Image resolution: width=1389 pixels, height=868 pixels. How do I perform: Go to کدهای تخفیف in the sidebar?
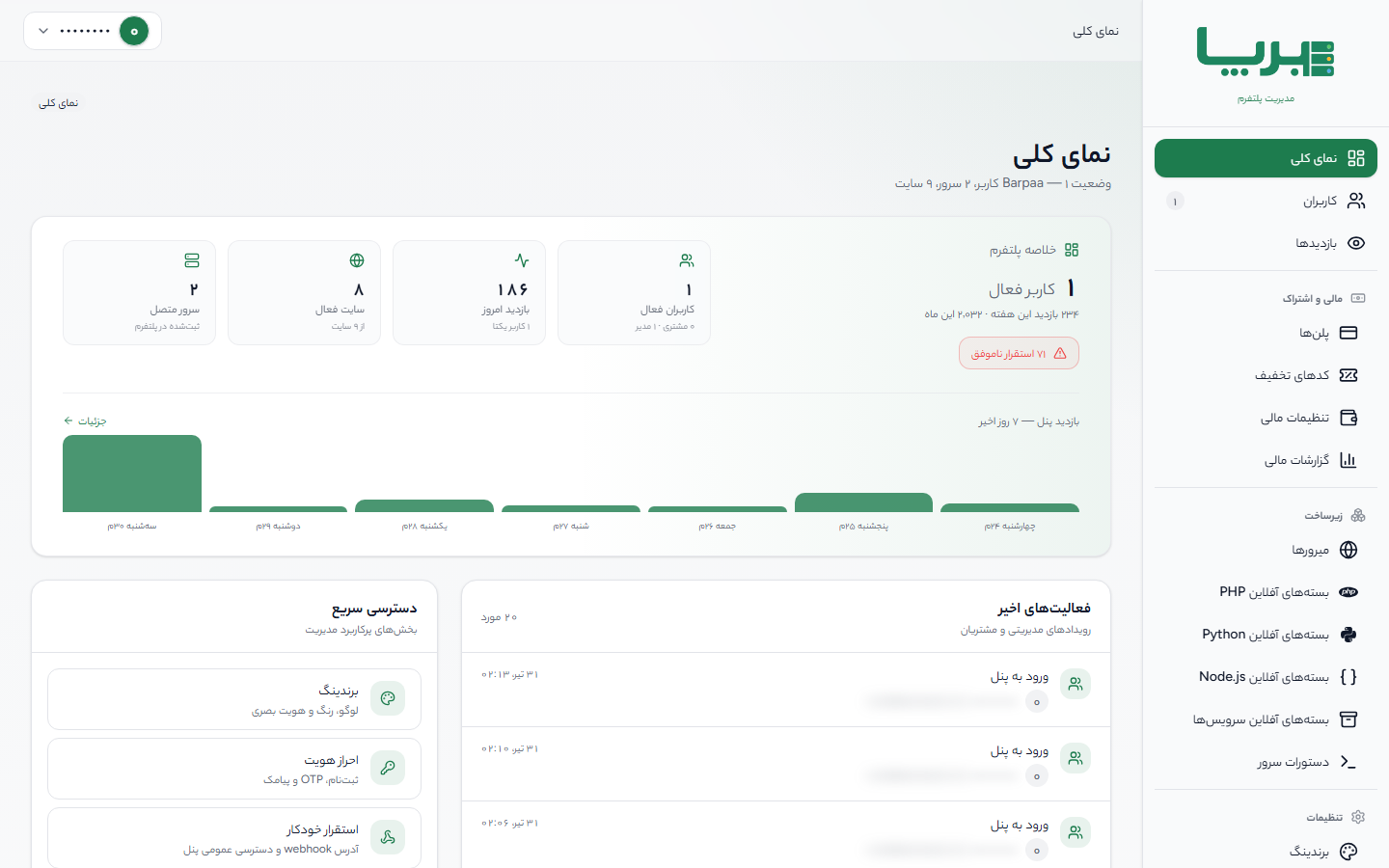coord(1266,375)
